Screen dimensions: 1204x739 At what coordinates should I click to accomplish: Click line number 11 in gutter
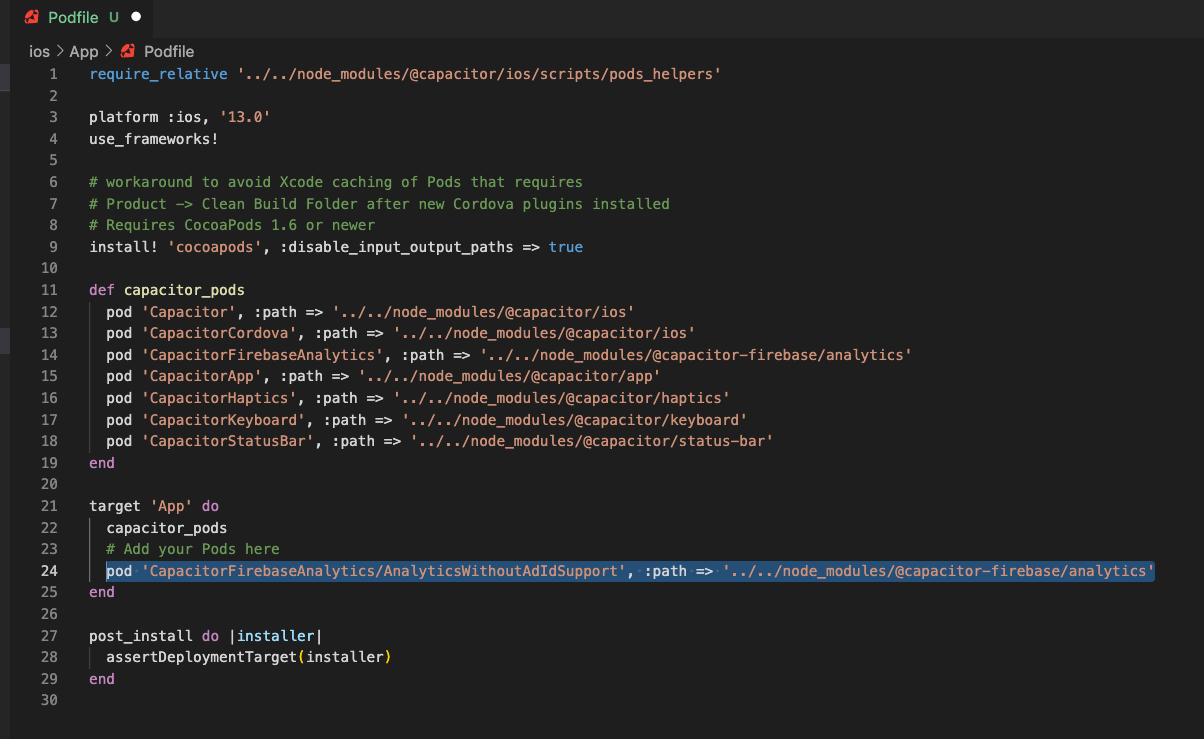pyautogui.click(x=50, y=290)
